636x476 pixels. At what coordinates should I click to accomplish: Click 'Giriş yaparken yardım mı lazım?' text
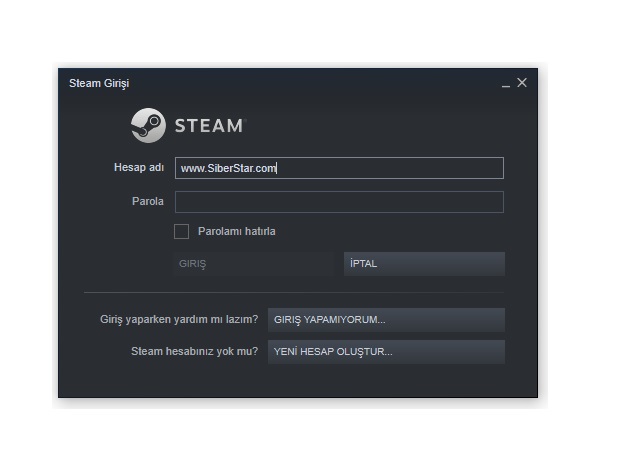coord(179,319)
